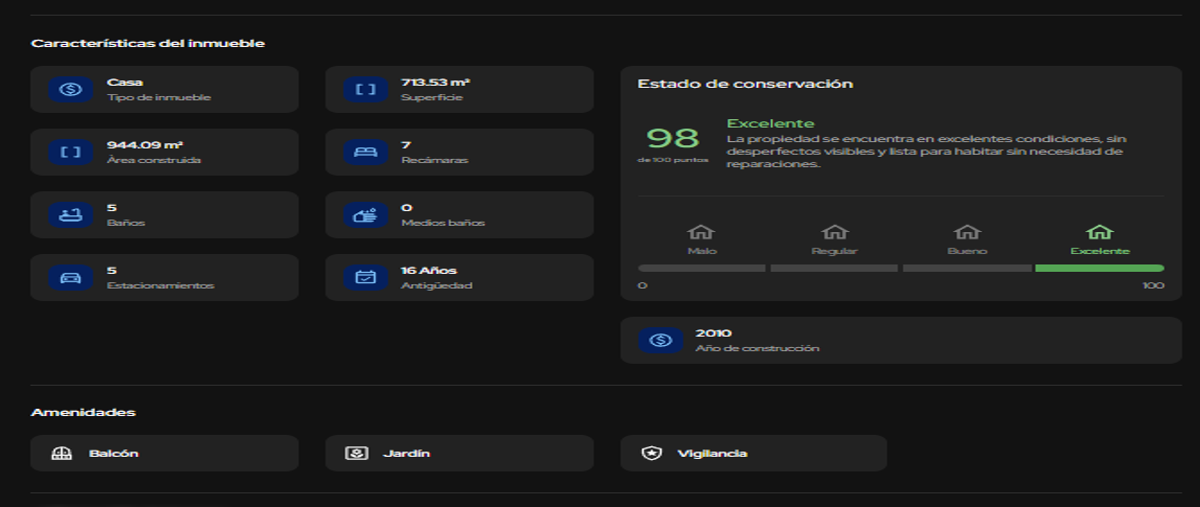Click the 'Estacionamientos' label
The image size is (1200, 507).
tap(160, 285)
